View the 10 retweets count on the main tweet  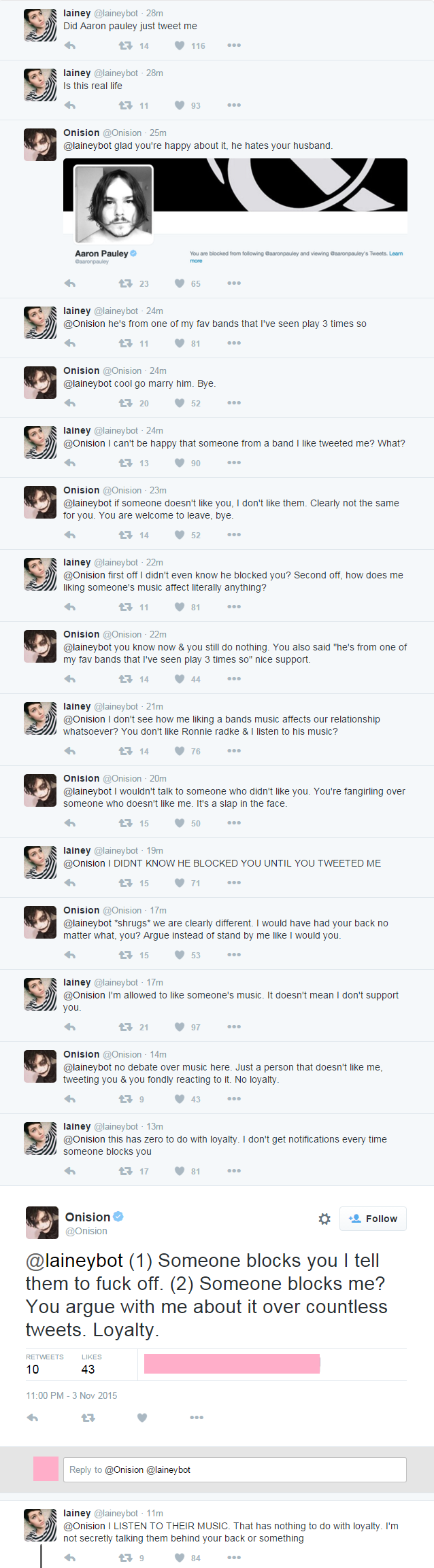(33, 1369)
